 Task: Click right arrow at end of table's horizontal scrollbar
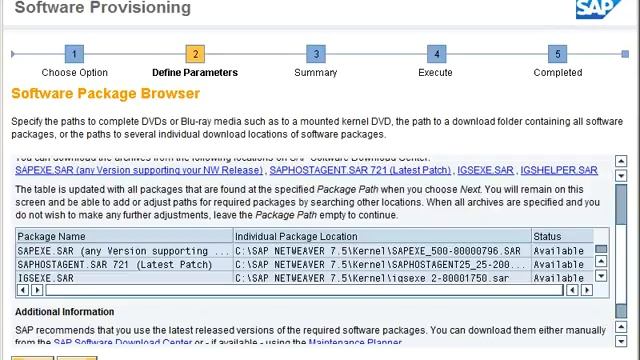point(587,290)
